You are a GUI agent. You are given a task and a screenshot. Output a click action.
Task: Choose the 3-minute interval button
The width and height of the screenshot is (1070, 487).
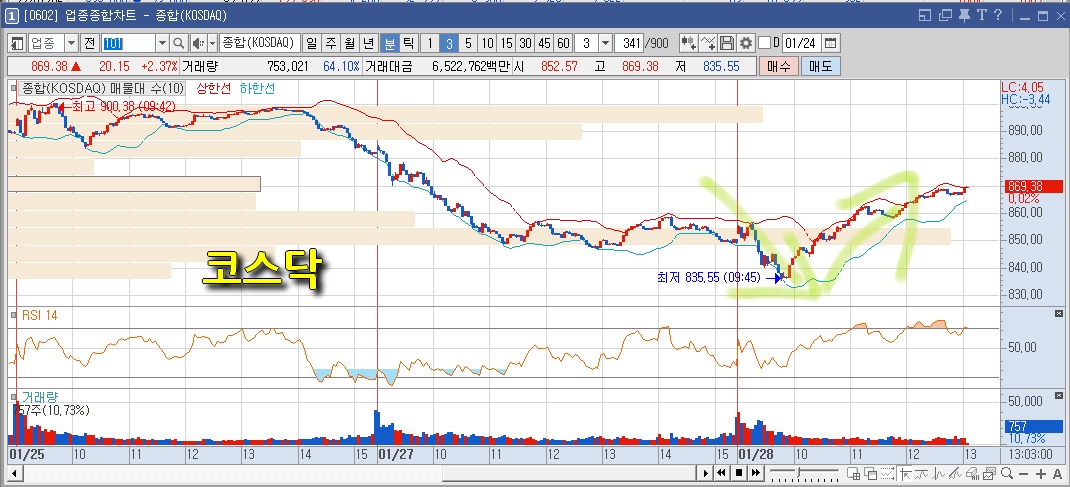tap(448, 44)
